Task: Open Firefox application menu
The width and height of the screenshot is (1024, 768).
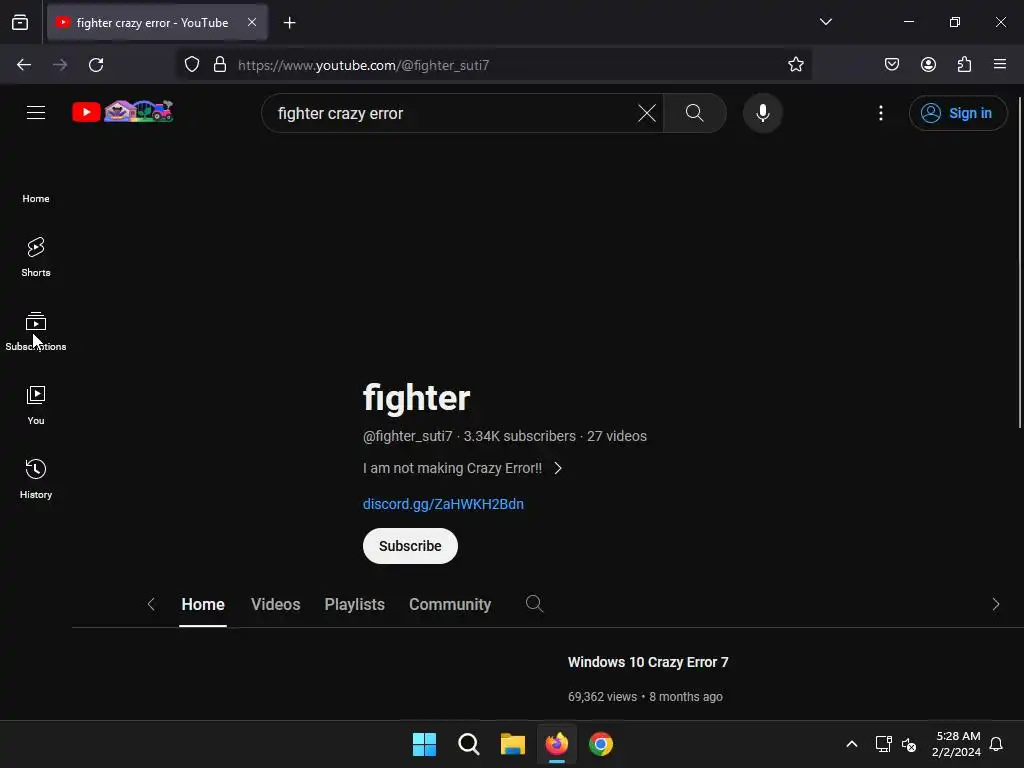Action: pos(1000,65)
